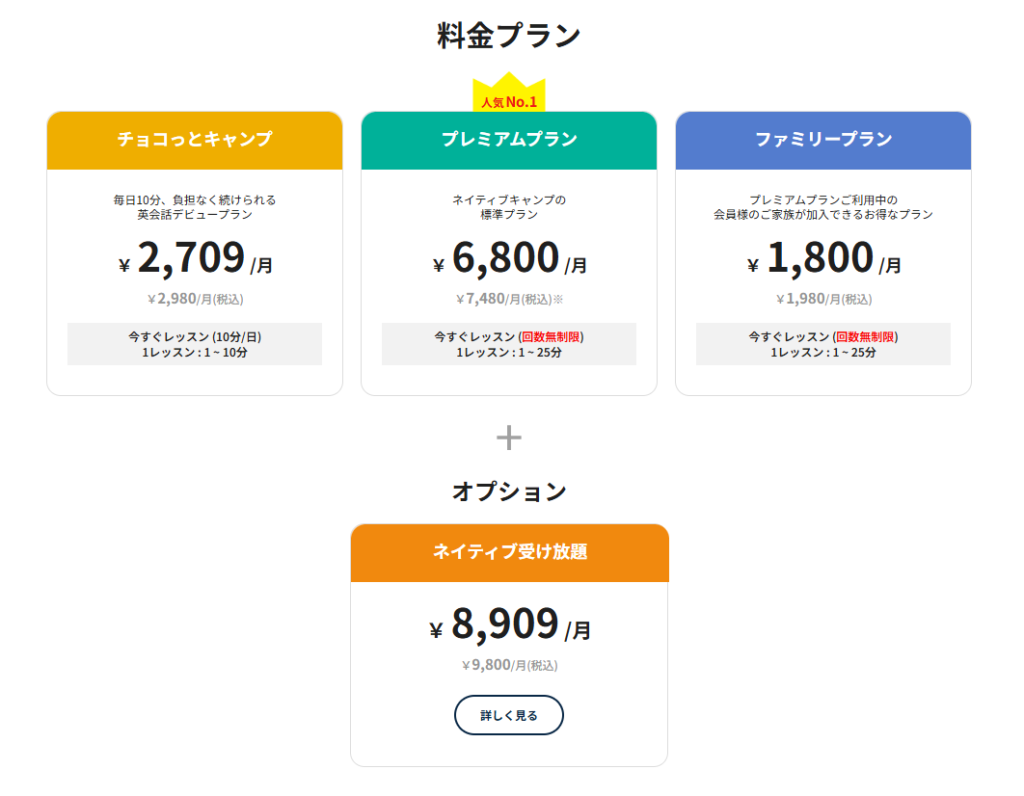This screenshot has width=1024, height=796.
Task: Click the red 回数無制限 text in ファミリープラン
Action: [866, 337]
